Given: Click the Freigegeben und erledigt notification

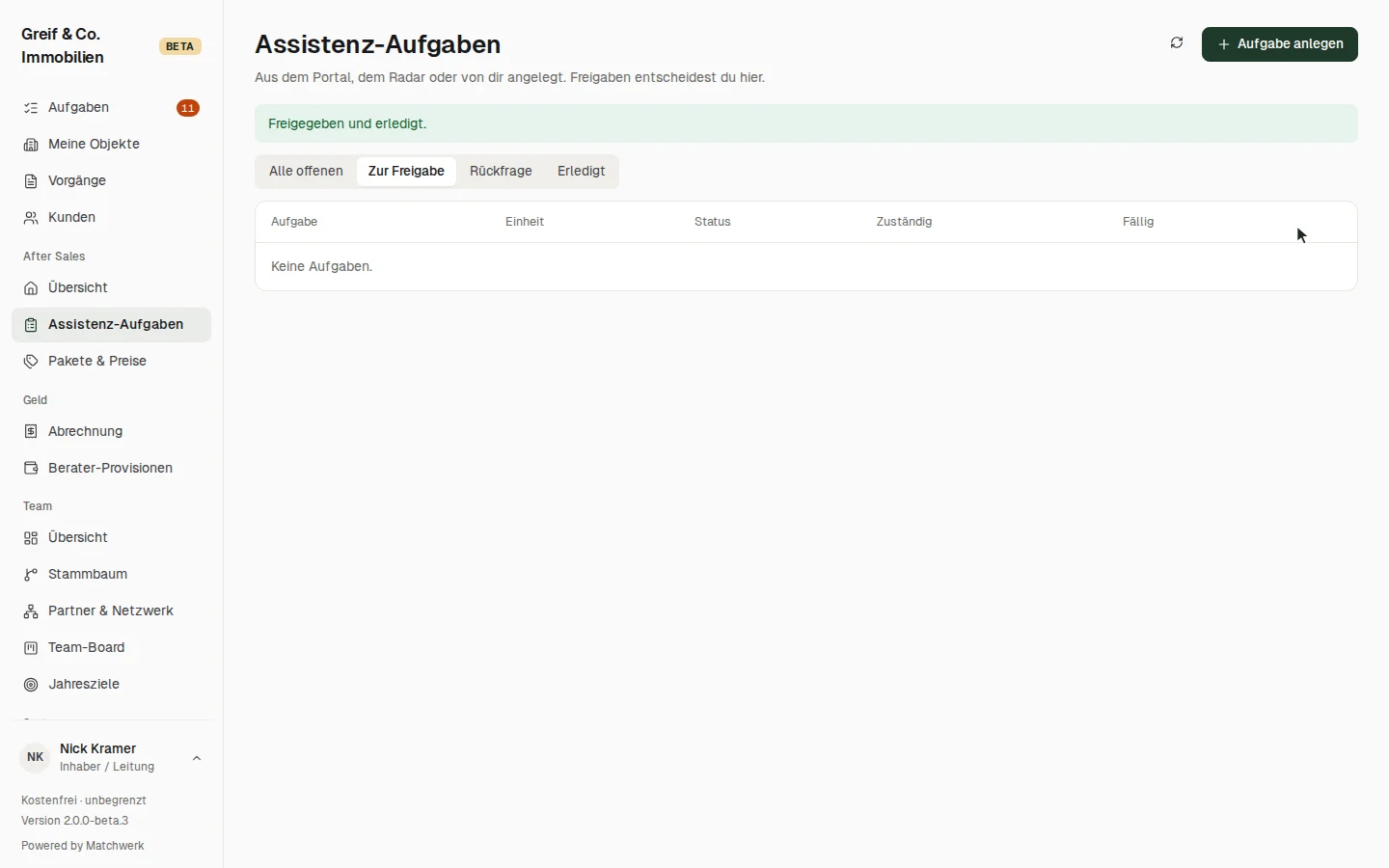Looking at the screenshot, I should pos(806,123).
